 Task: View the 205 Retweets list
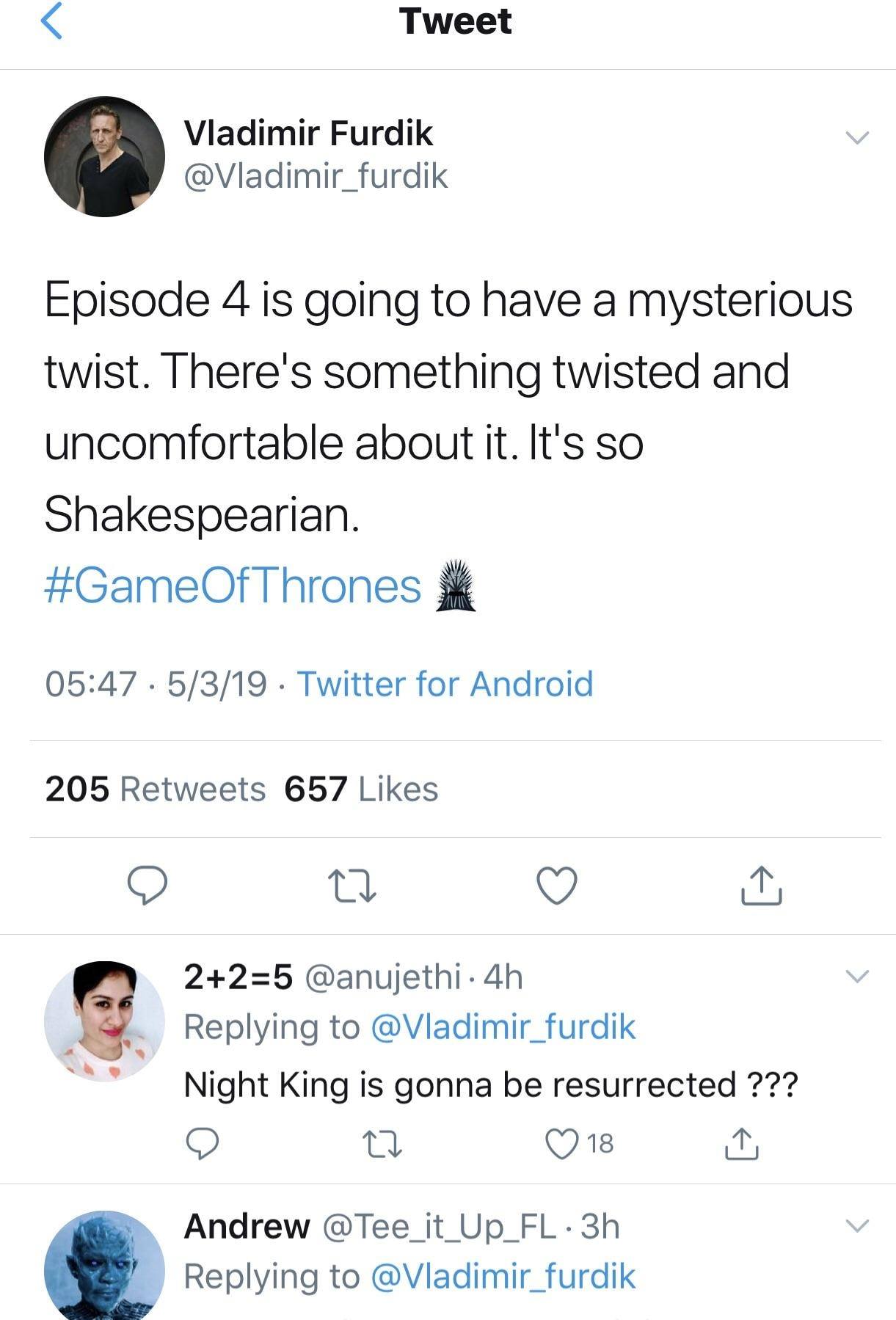click(x=155, y=790)
